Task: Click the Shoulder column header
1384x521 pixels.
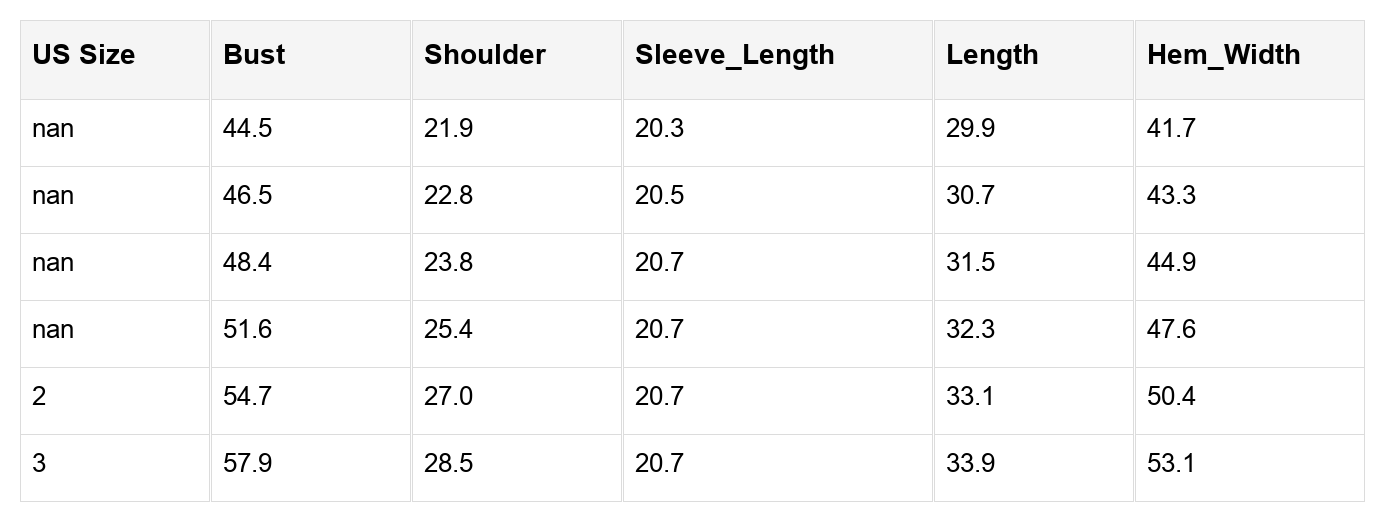Action: pos(485,55)
